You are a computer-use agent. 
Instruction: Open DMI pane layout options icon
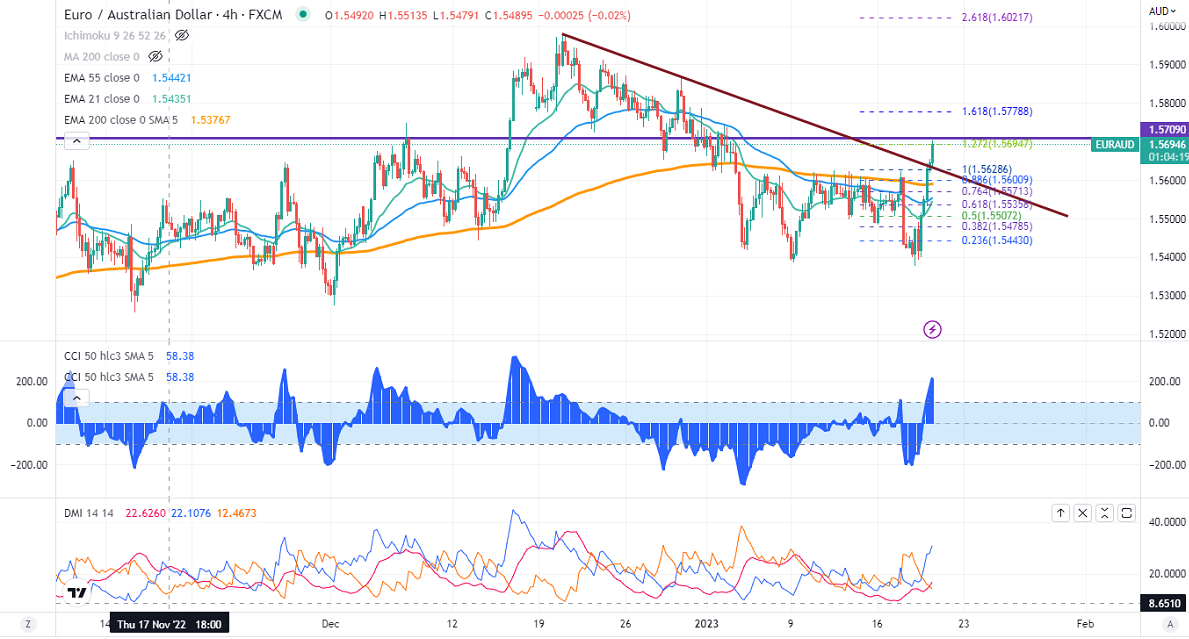click(1105, 513)
